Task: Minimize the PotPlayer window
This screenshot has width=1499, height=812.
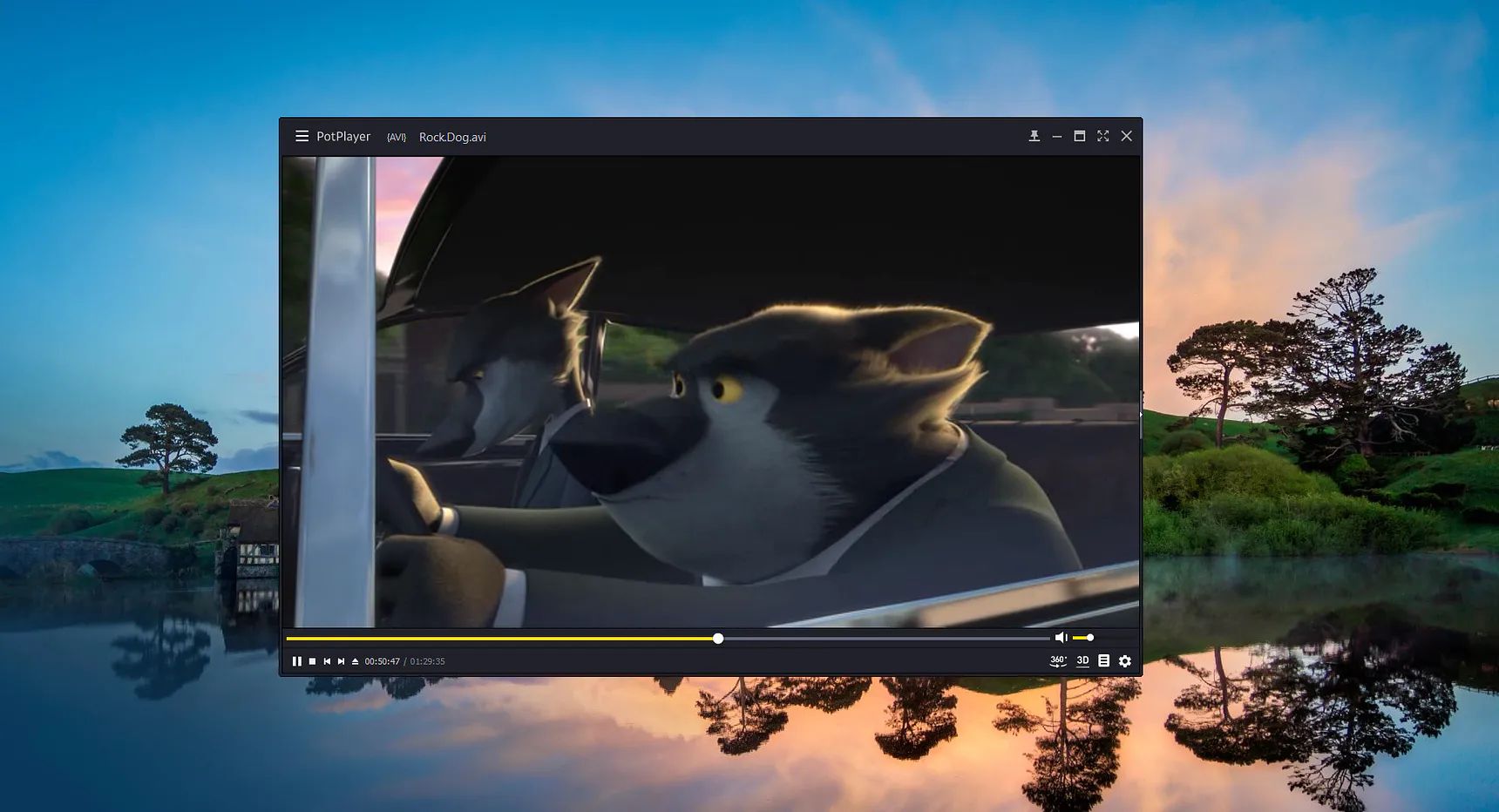Action: coord(1056,136)
